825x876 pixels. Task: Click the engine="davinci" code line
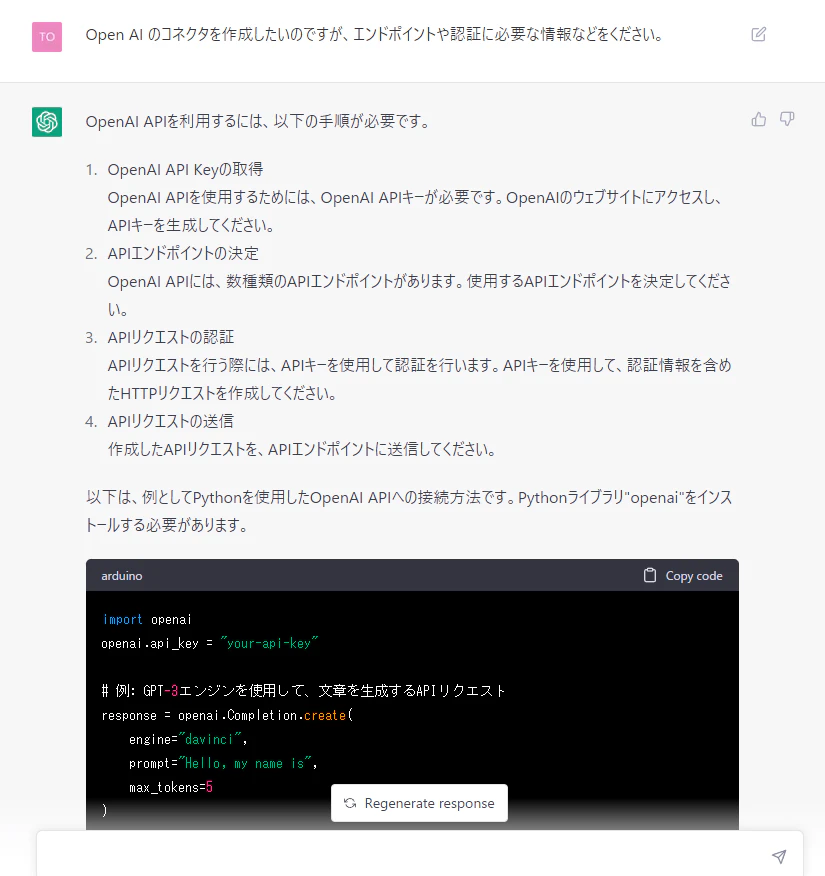(x=188, y=739)
